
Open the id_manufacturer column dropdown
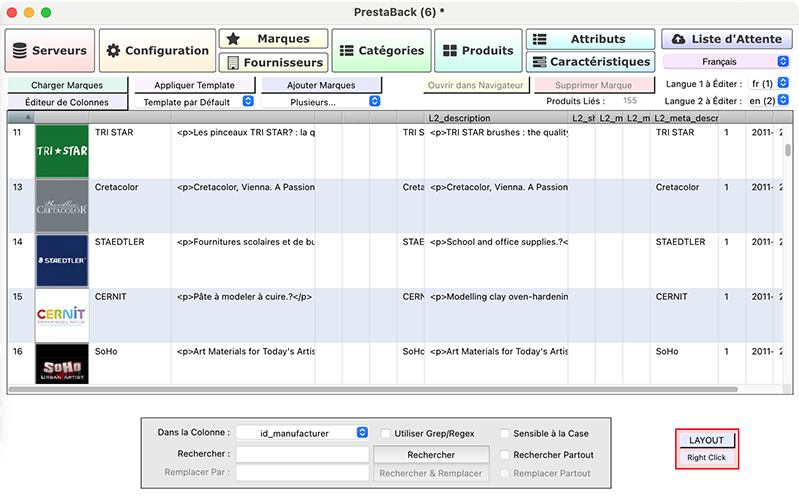(362, 433)
